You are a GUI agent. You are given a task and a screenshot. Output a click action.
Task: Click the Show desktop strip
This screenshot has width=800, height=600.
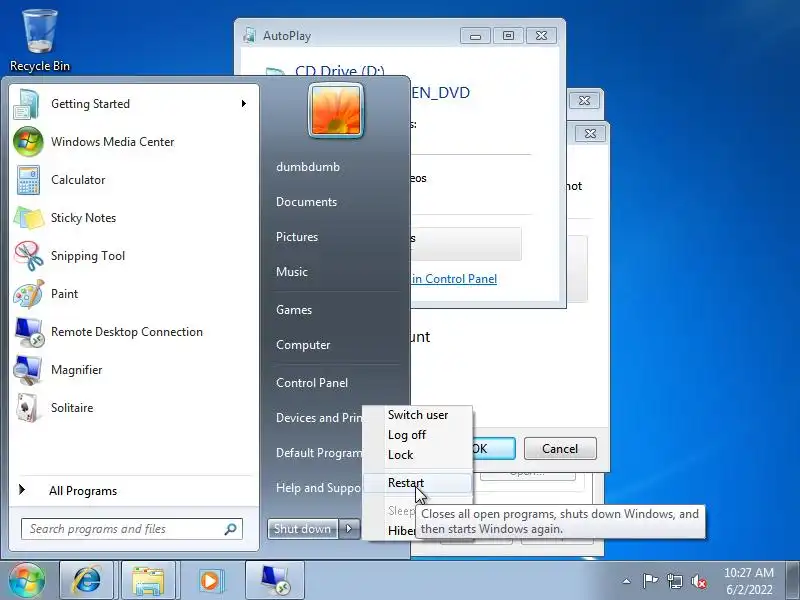(x=792, y=581)
